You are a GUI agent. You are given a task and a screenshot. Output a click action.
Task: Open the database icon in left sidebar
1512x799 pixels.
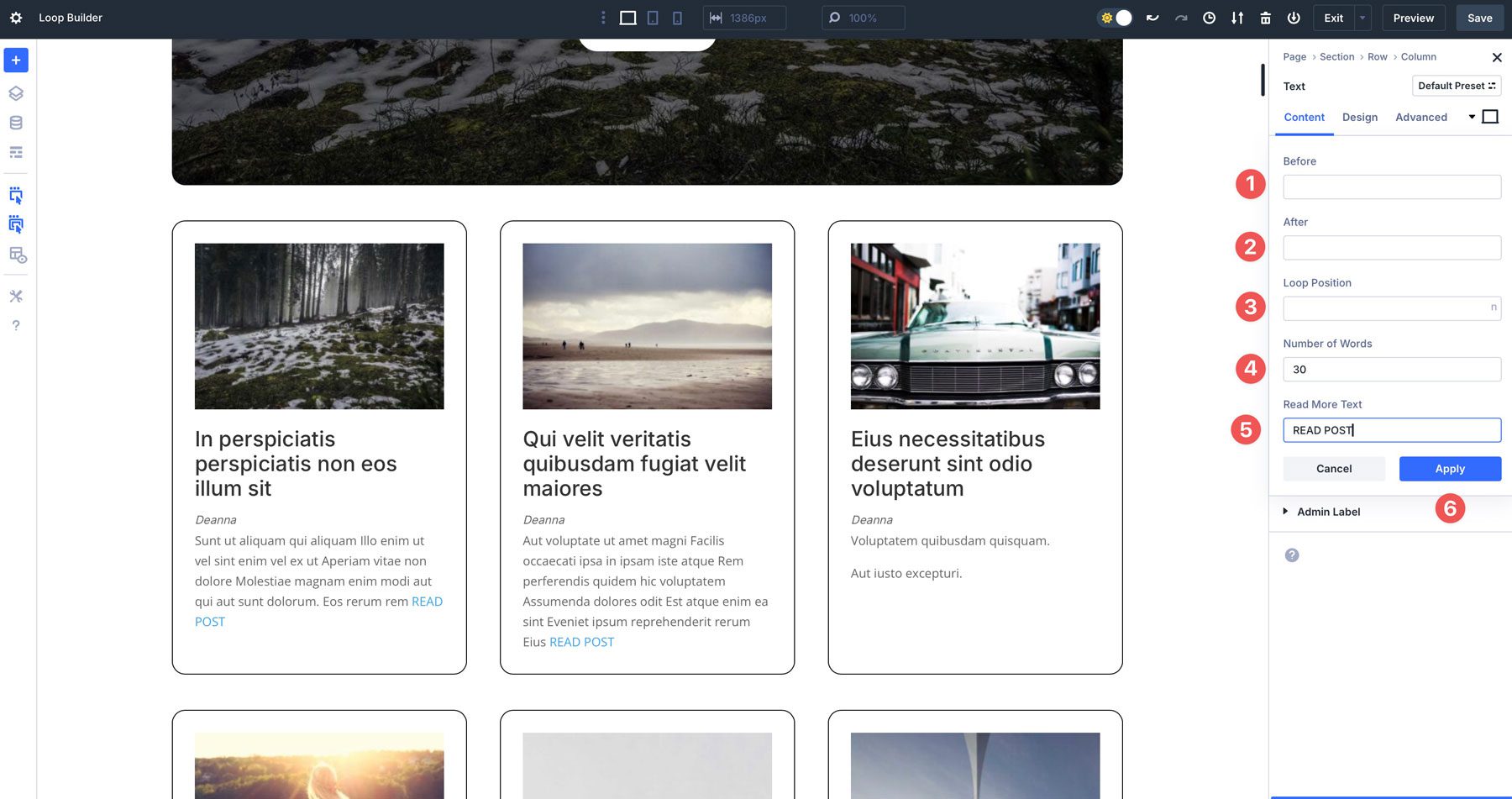tap(15, 123)
